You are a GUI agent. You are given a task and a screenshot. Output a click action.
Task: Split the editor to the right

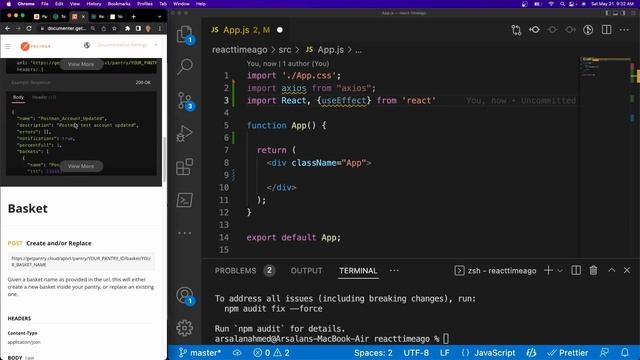click(x=607, y=30)
